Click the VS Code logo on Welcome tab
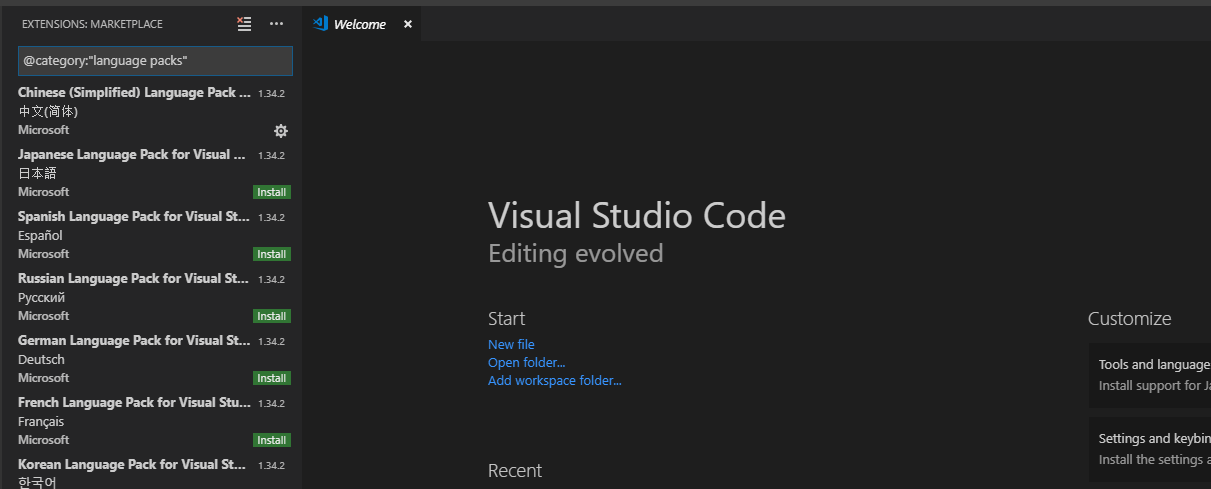The height and width of the screenshot is (489, 1211). tap(320, 23)
